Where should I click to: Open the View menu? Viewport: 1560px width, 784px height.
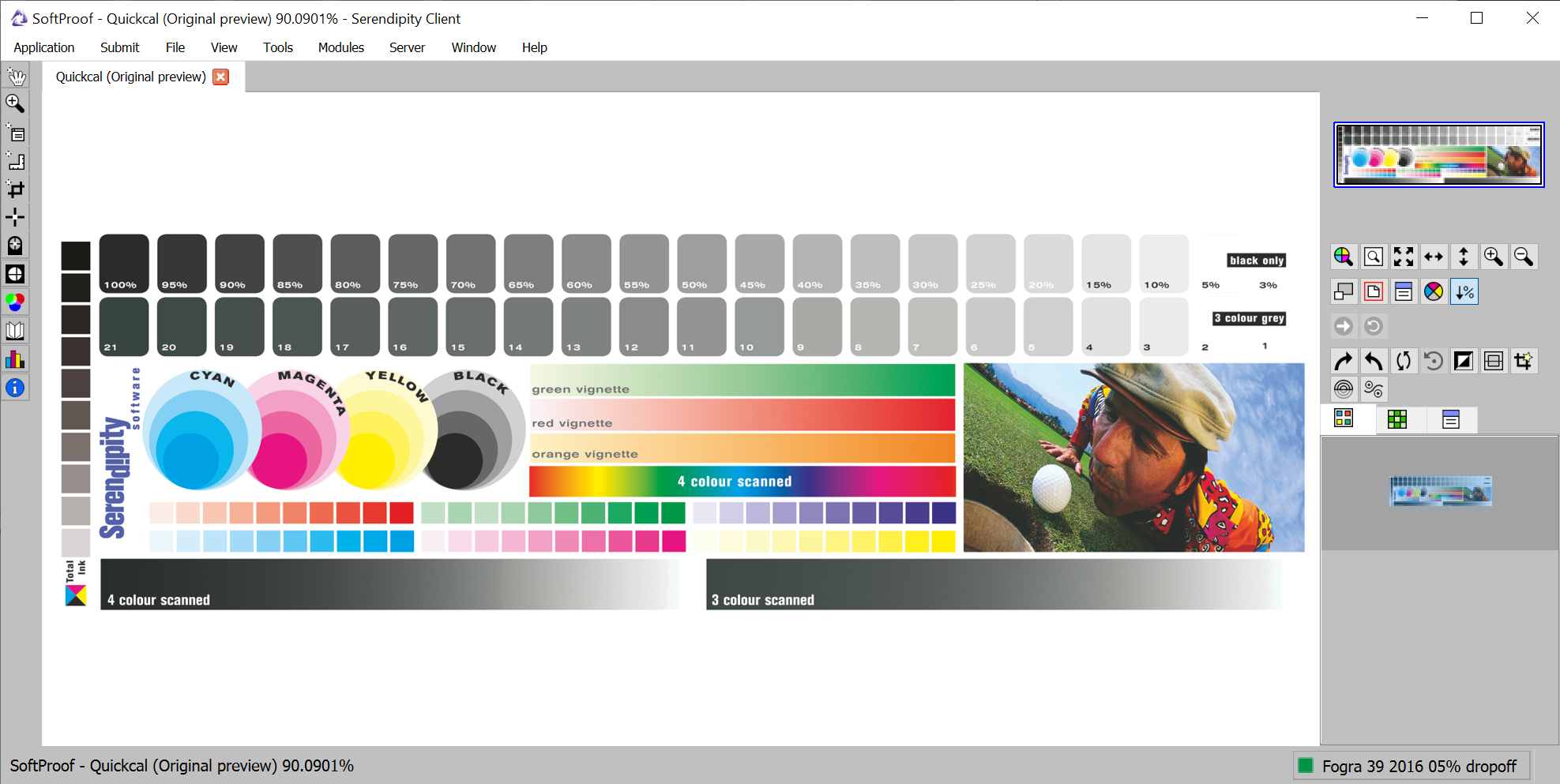[x=224, y=47]
